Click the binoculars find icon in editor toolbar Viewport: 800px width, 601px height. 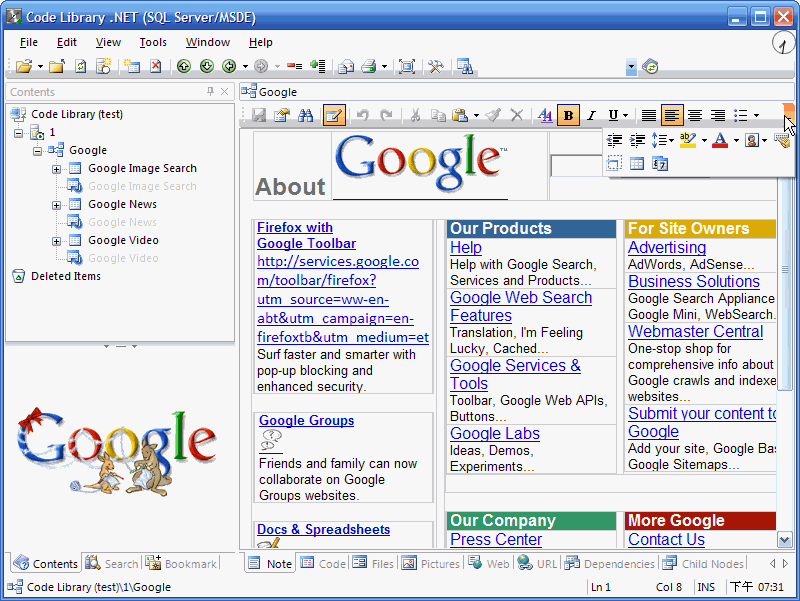tap(306, 115)
